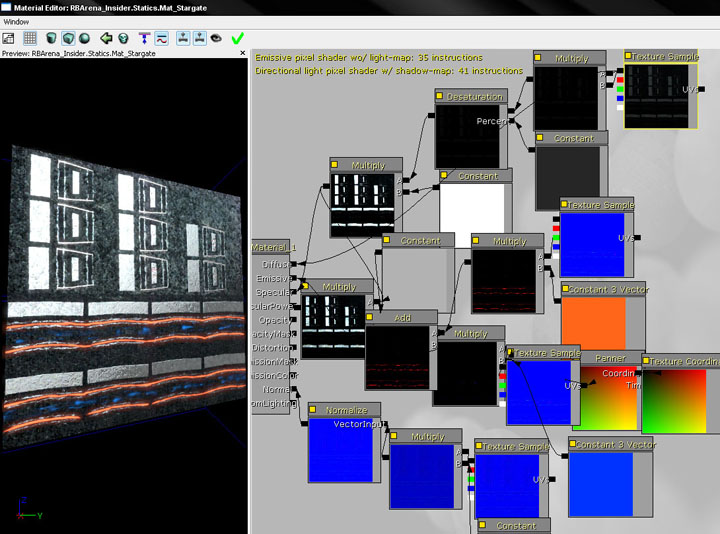
Task: Close the Preview pane with the X
Action: 243,53
